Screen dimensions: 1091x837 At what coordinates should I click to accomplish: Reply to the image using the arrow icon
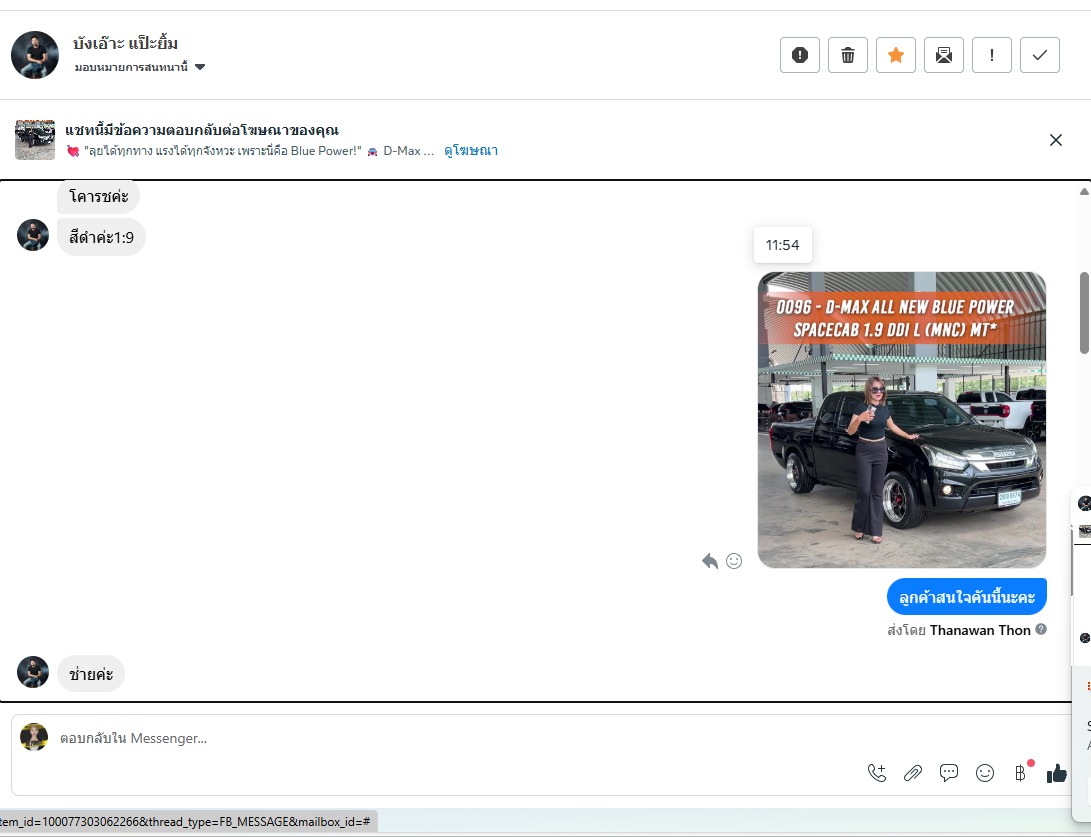710,561
